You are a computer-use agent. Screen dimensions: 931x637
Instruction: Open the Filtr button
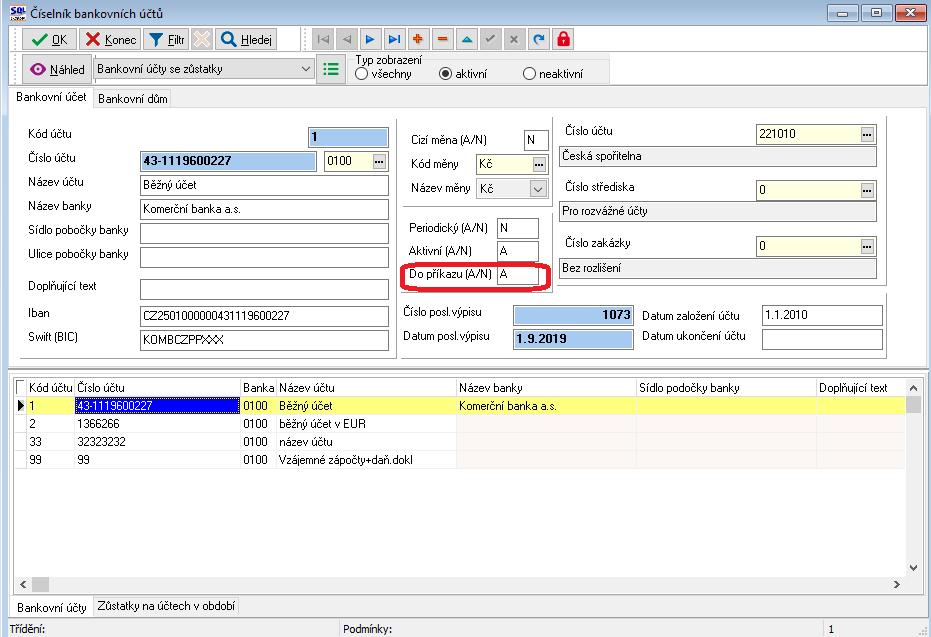click(x=166, y=40)
